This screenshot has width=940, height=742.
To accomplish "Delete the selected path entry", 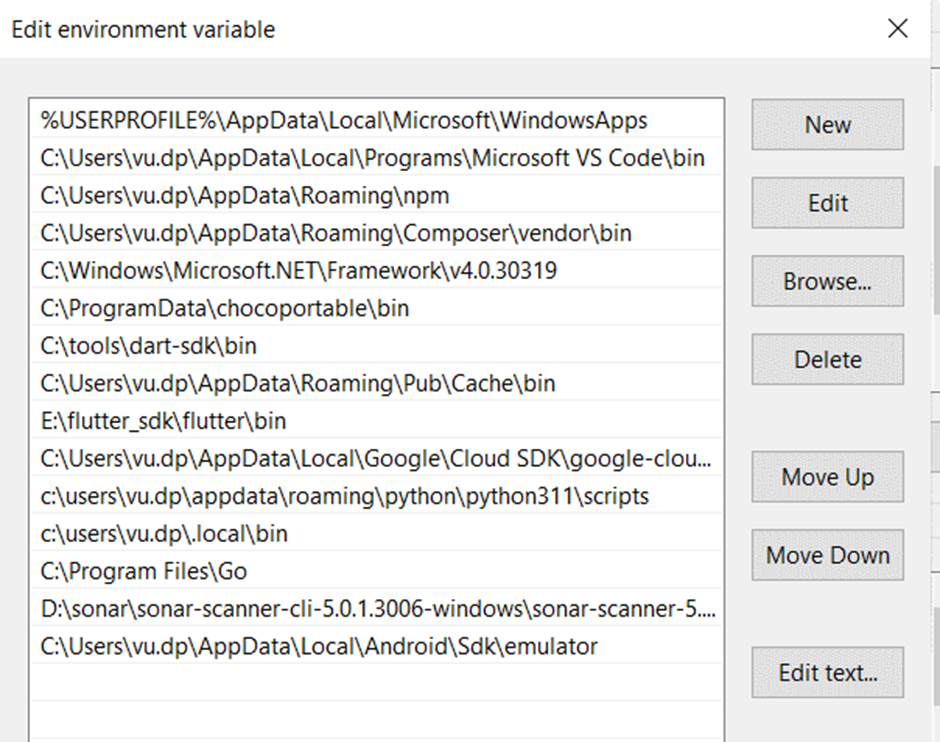I will 827,359.
